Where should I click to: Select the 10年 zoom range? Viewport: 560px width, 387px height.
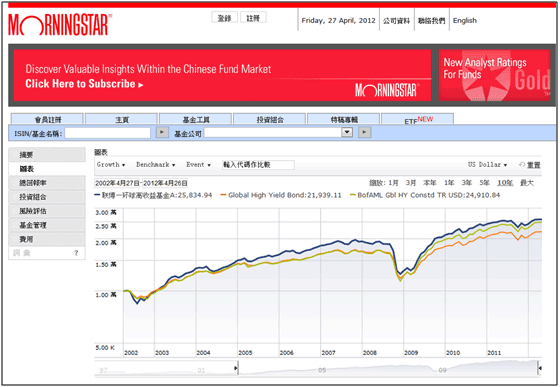pyautogui.click(x=505, y=183)
